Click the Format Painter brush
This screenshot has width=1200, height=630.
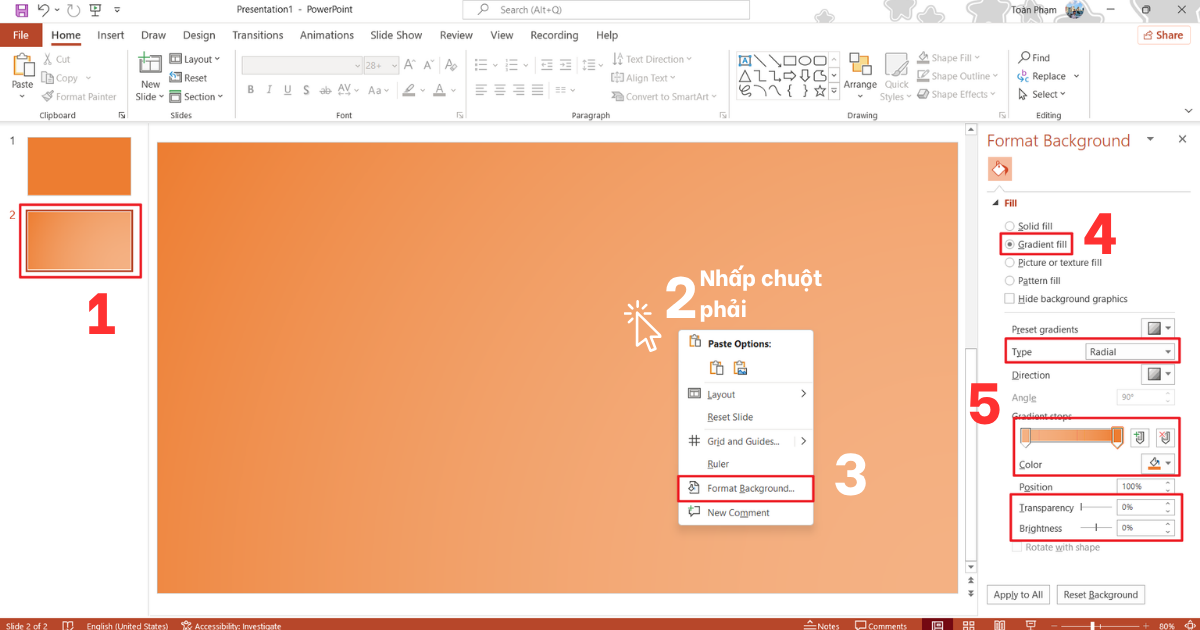(x=79, y=97)
